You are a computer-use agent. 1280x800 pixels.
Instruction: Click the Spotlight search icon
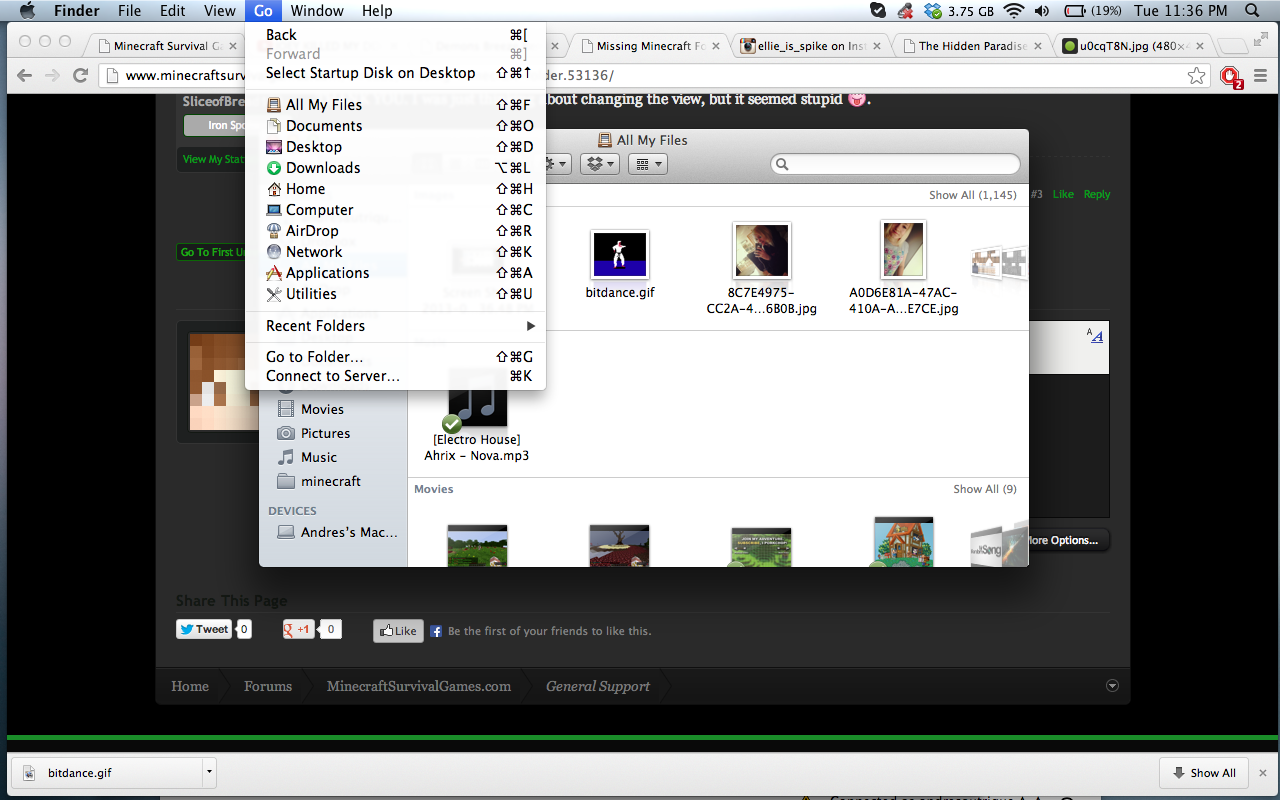(1252, 11)
